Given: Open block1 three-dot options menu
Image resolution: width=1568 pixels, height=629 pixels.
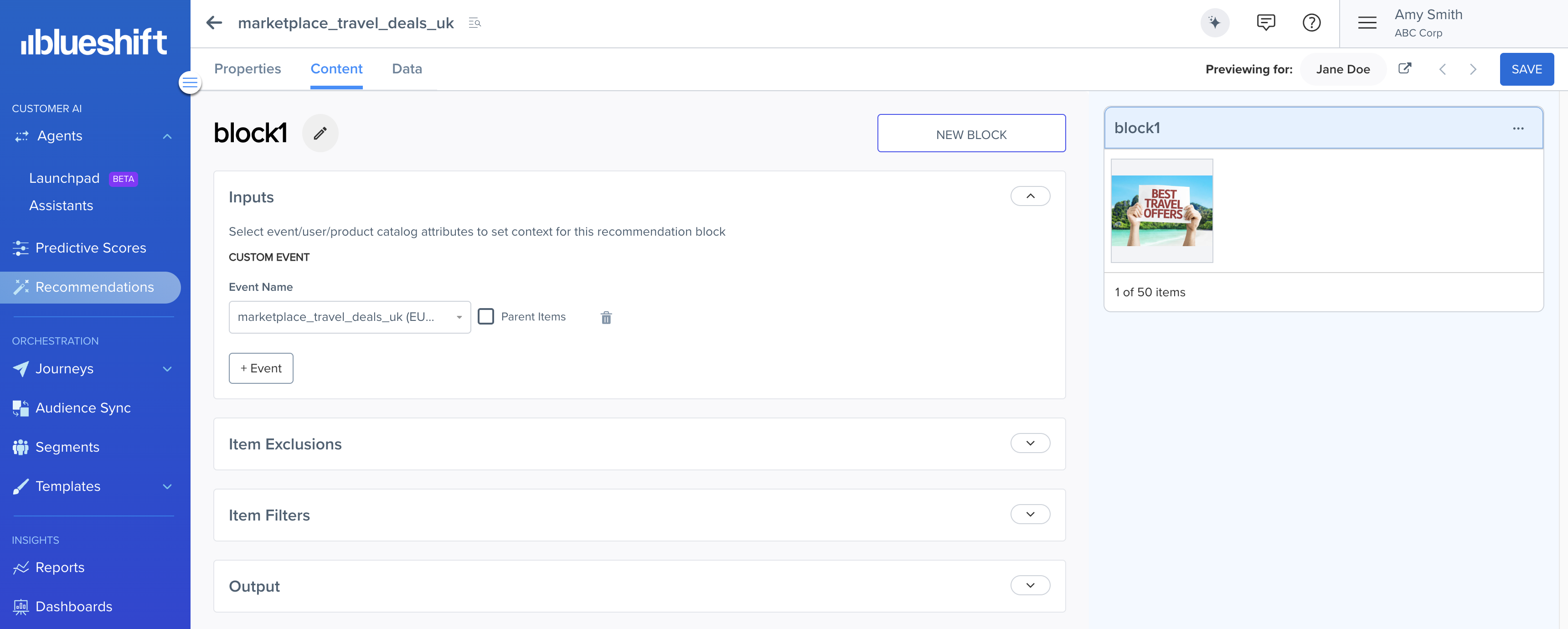Looking at the screenshot, I should 1518,129.
